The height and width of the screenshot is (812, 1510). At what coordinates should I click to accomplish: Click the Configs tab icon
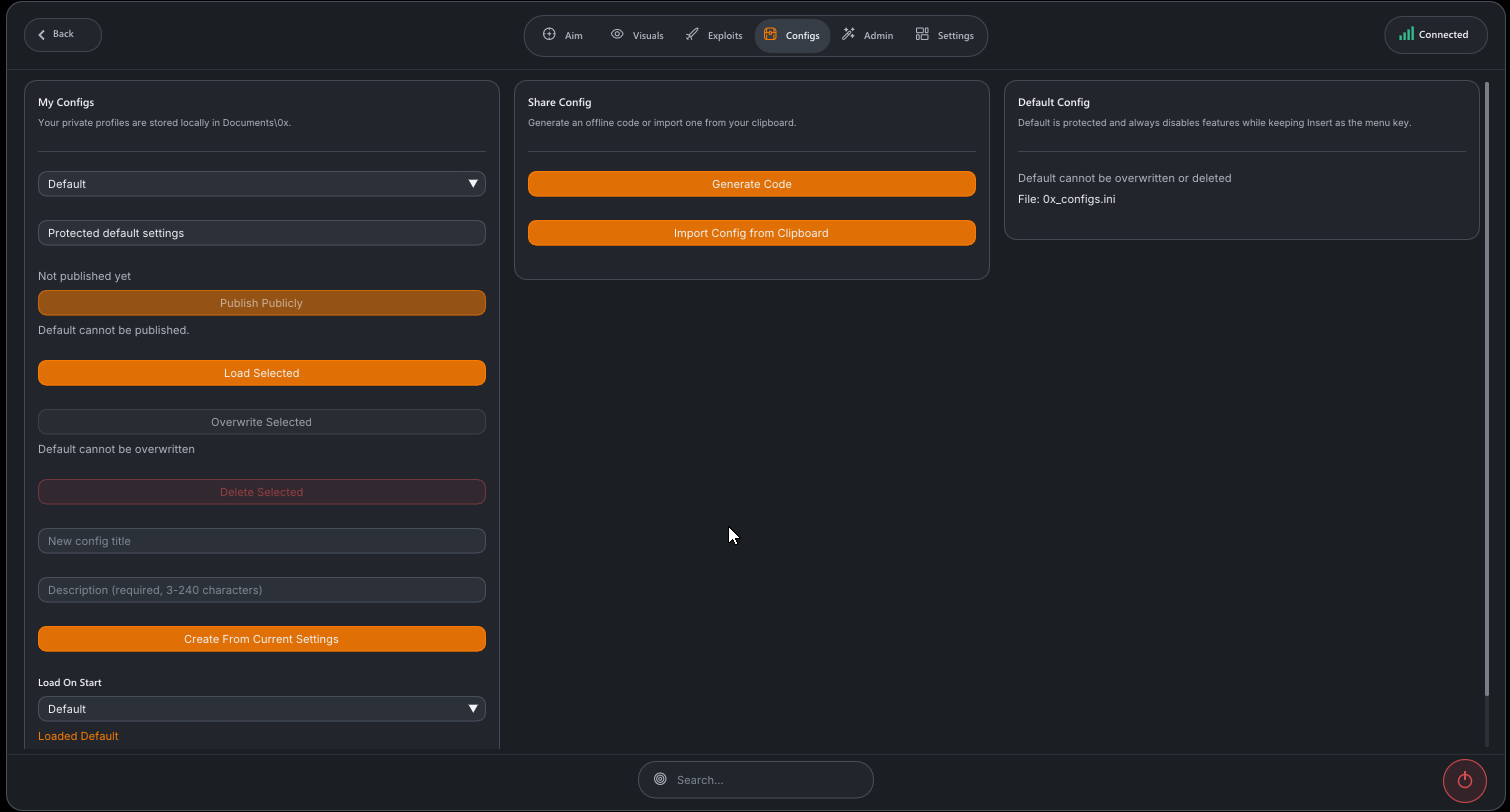[x=770, y=34]
